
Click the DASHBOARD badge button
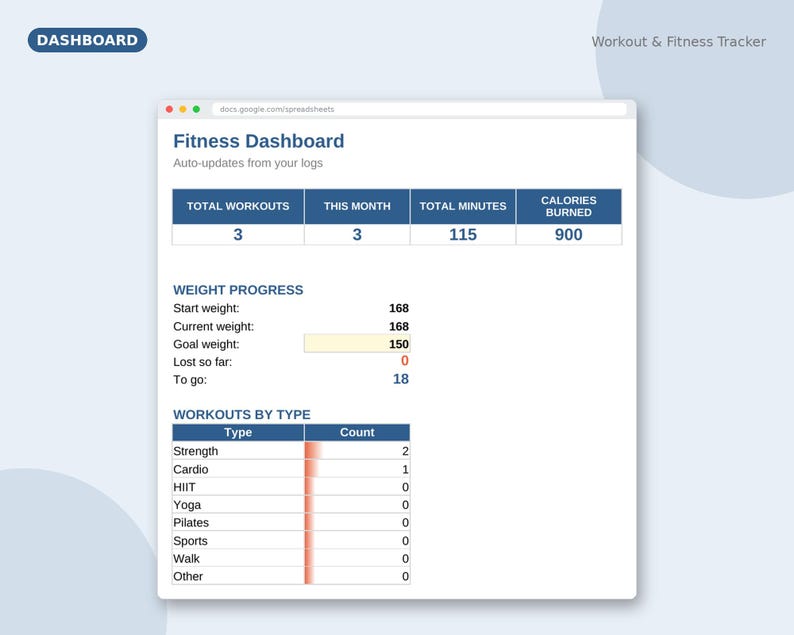click(88, 40)
